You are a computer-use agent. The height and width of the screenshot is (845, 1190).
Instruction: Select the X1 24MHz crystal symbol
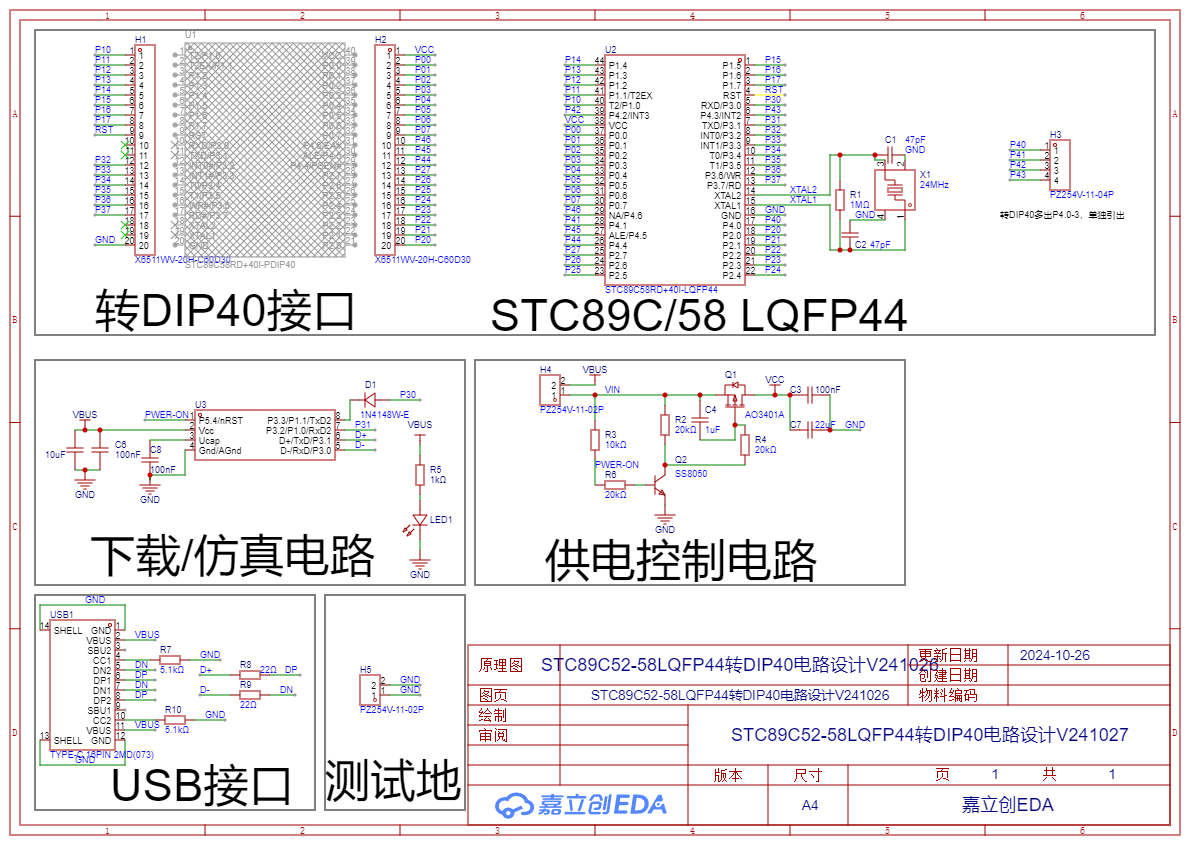tap(894, 190)
